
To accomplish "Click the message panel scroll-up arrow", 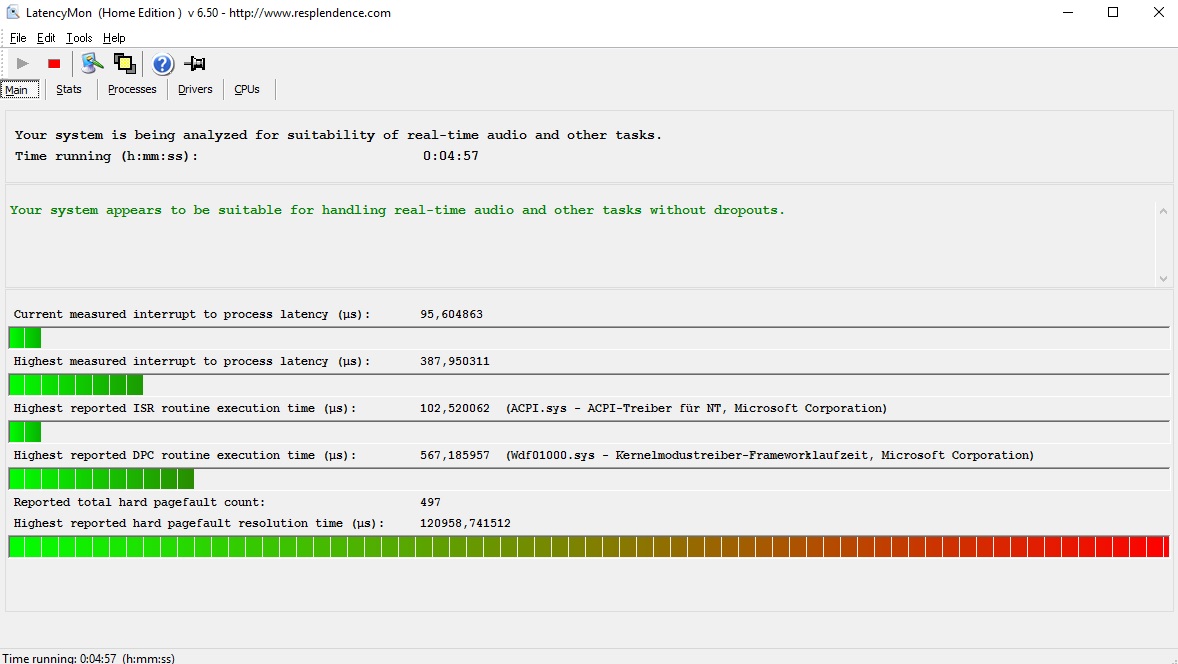I will (1163, 211).
